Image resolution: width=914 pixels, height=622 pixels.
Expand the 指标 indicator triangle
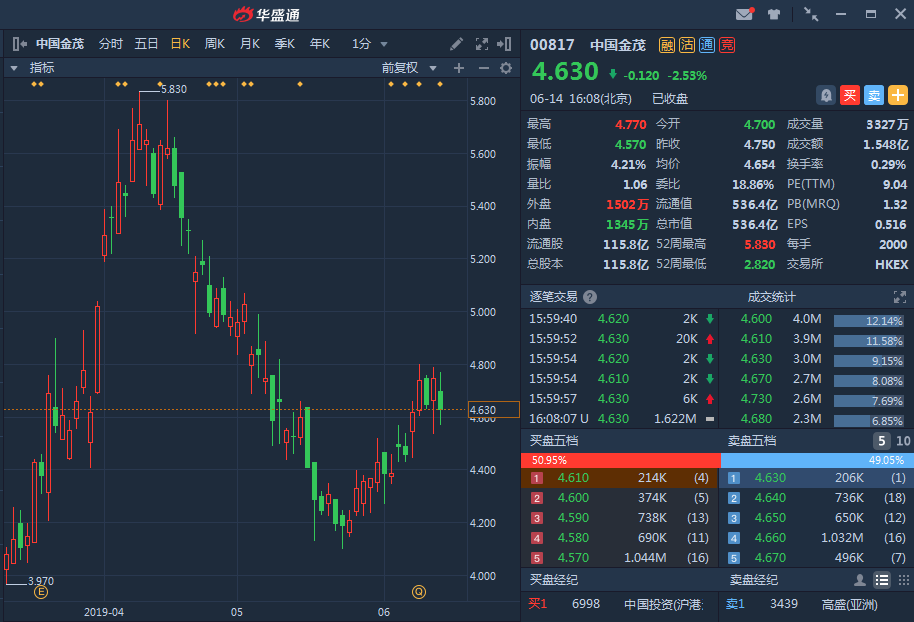14,68
